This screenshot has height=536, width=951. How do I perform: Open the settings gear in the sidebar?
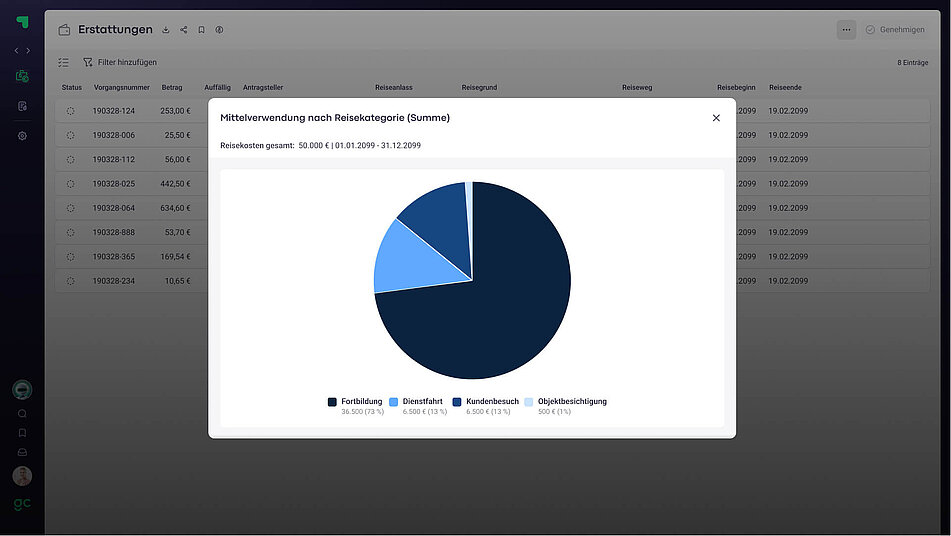coord(22,136)
